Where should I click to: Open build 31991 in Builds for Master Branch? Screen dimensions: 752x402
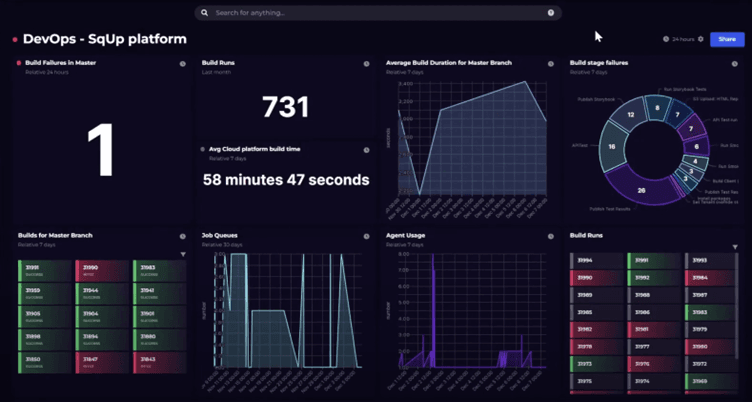45,271
